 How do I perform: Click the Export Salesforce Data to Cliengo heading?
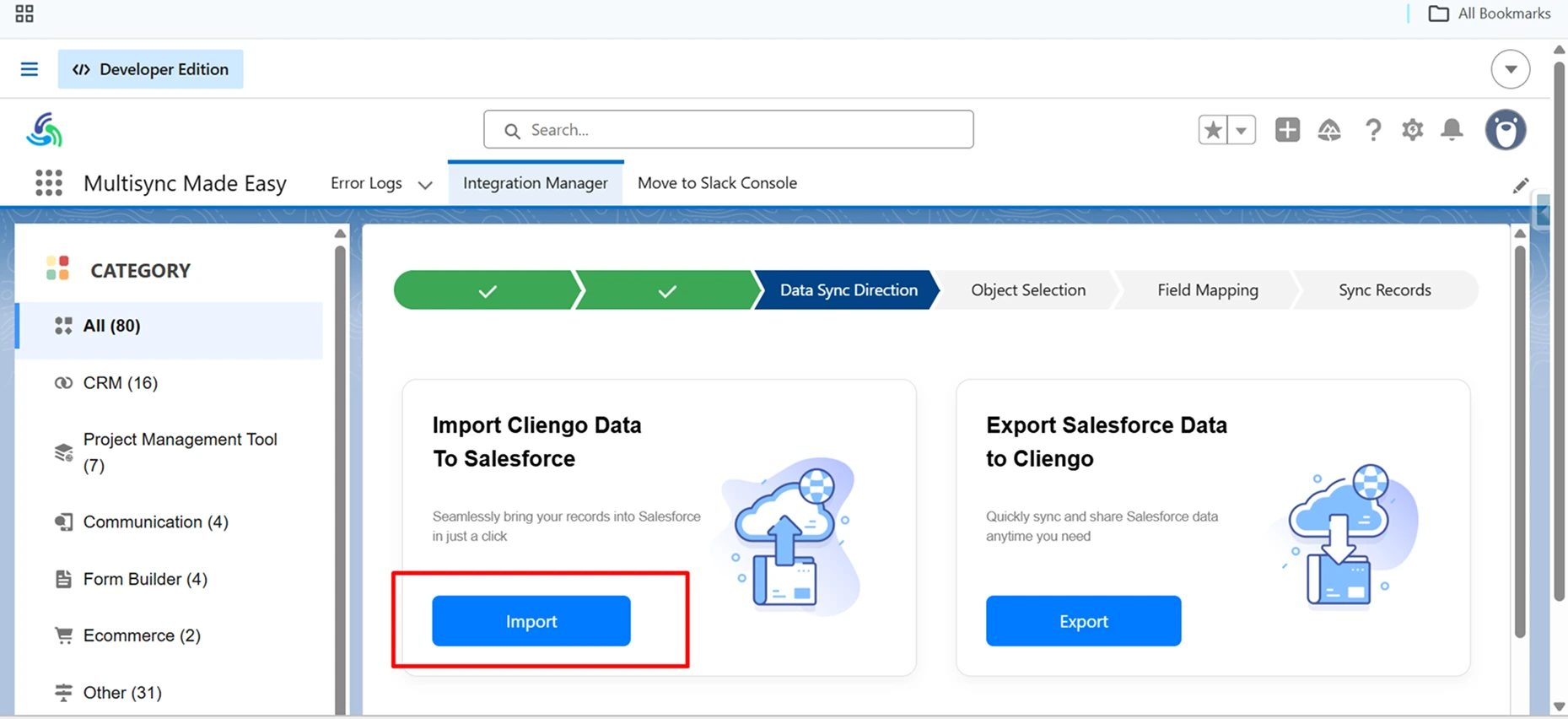(x=1107, y=441)
